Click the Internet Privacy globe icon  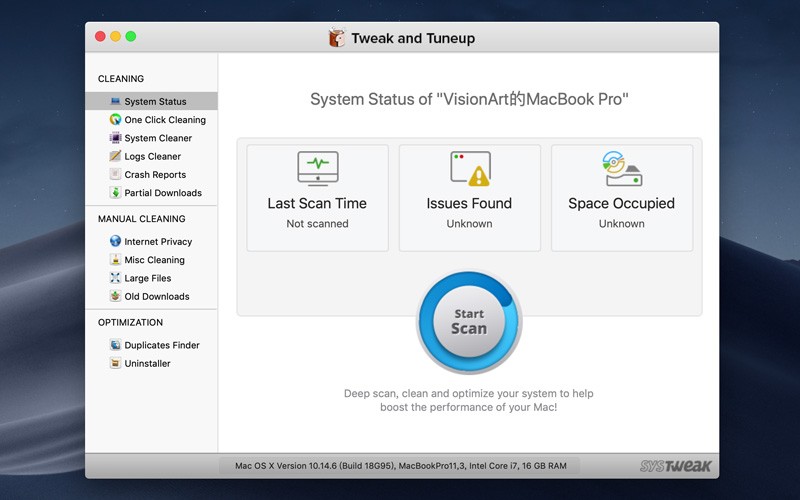tap(115, 241)
